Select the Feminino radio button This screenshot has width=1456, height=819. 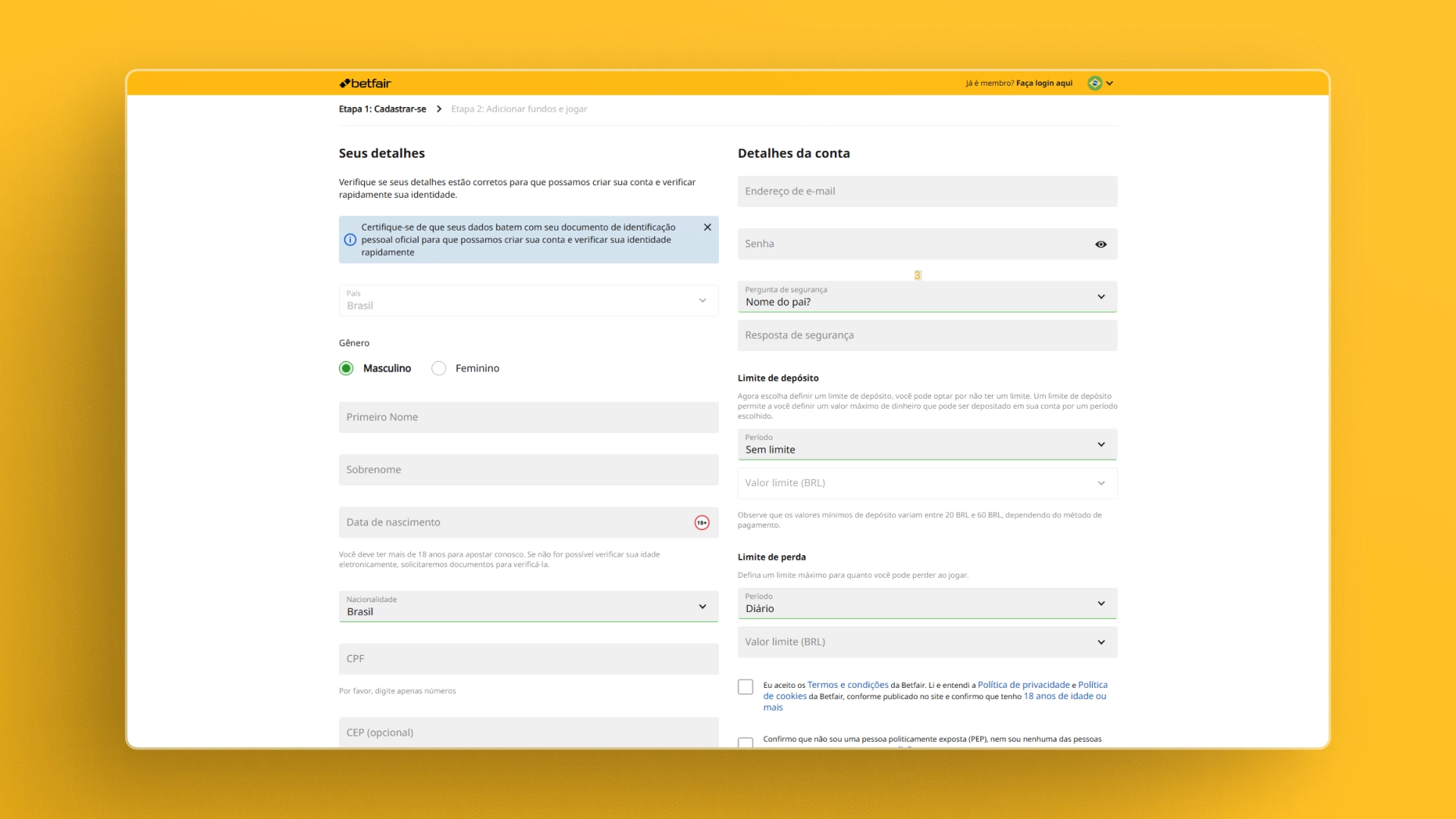pyautogui.click(x=438, y=369)
